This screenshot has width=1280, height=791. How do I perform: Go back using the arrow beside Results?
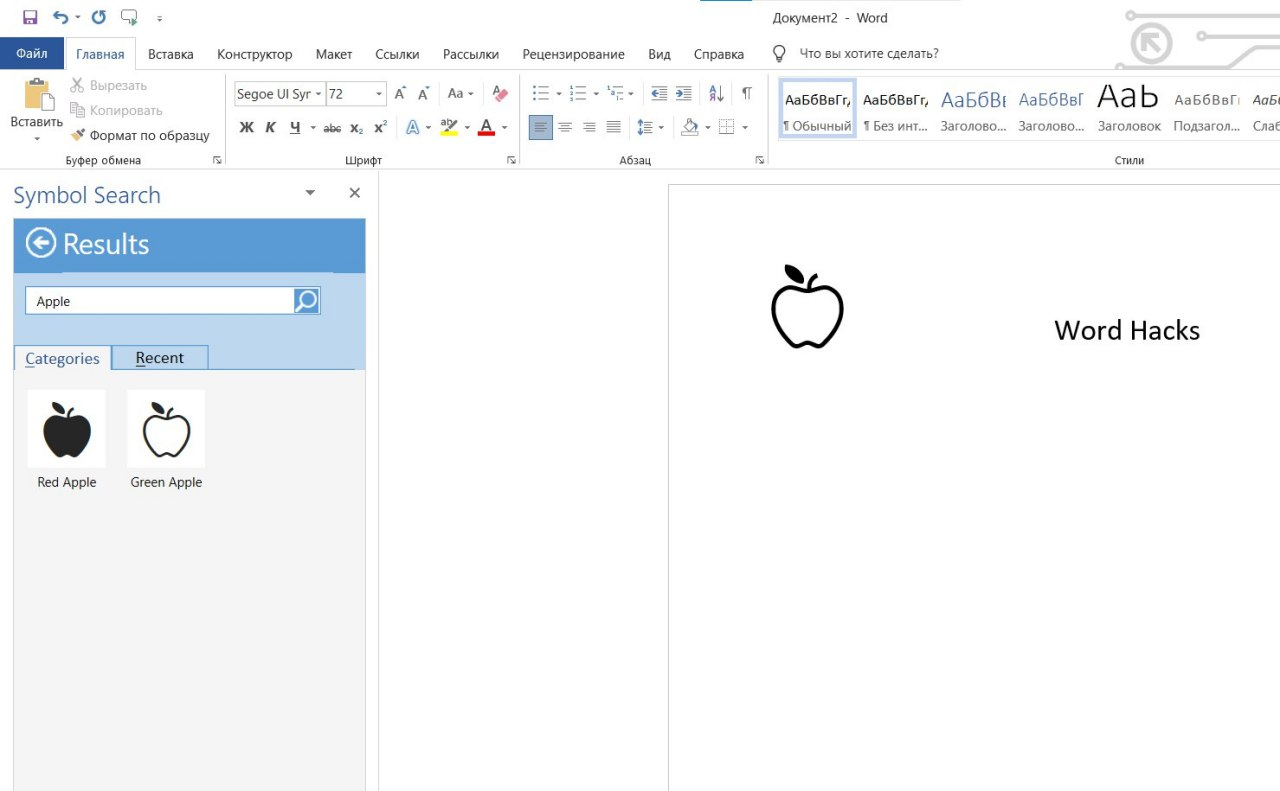(x=40, y=244)
